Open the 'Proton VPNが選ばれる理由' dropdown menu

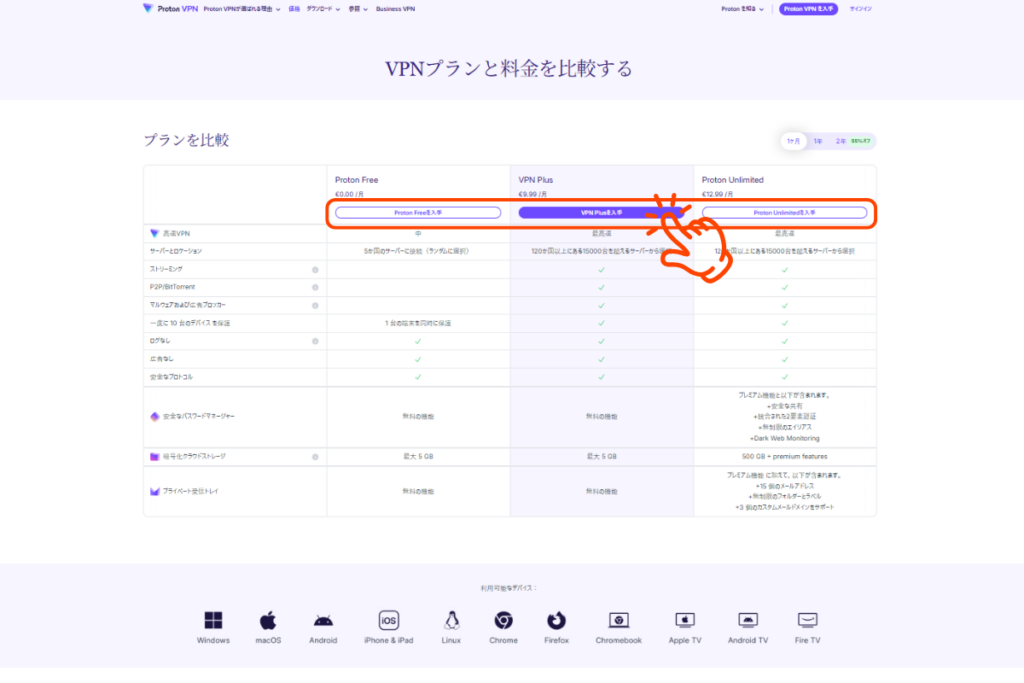click(241, 9)
